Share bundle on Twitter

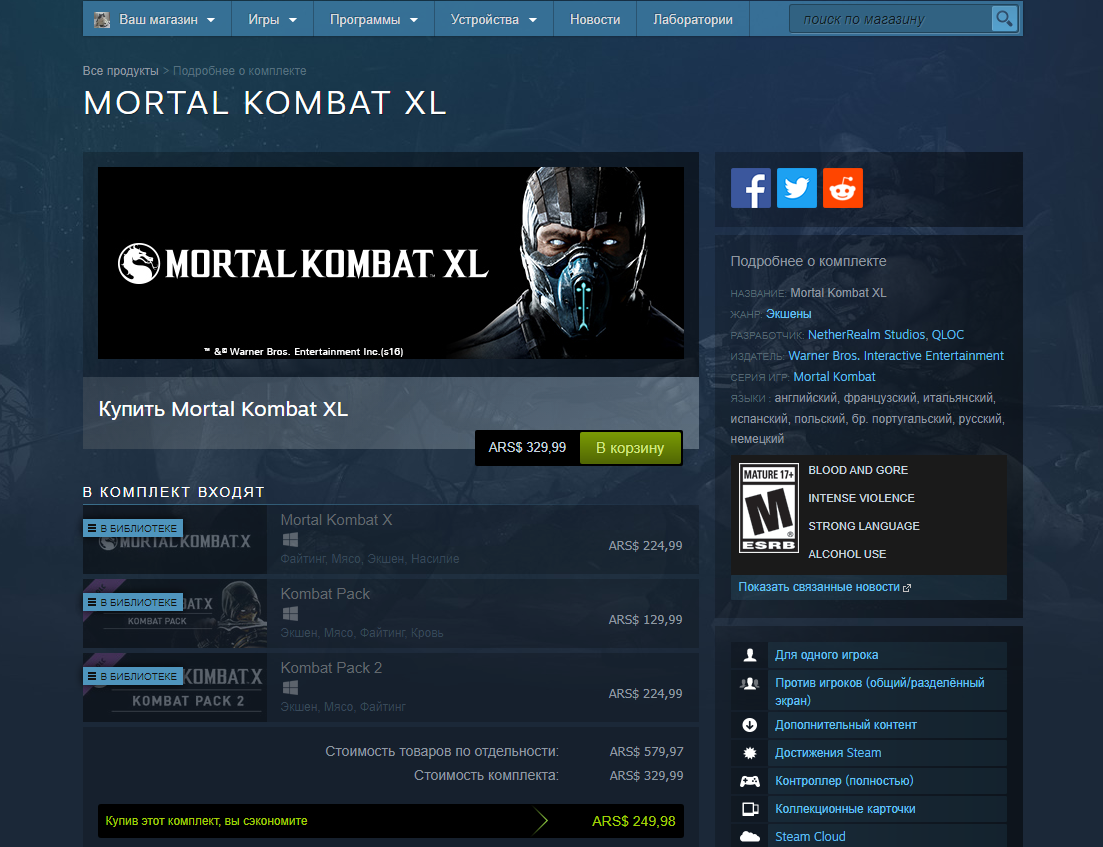pyautogui.click(x=796, y=188)
